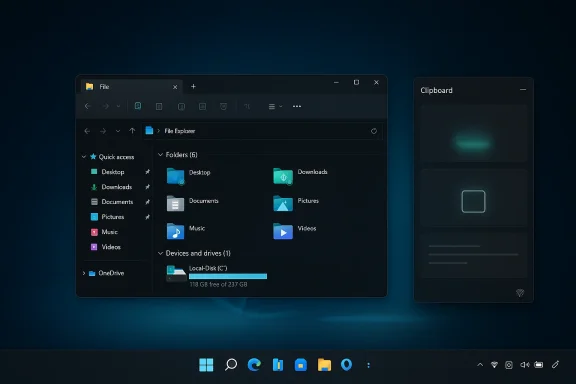576x384 pixels.
Task: Select OneDrive in the sidebar
Action: tap(111, 273)
